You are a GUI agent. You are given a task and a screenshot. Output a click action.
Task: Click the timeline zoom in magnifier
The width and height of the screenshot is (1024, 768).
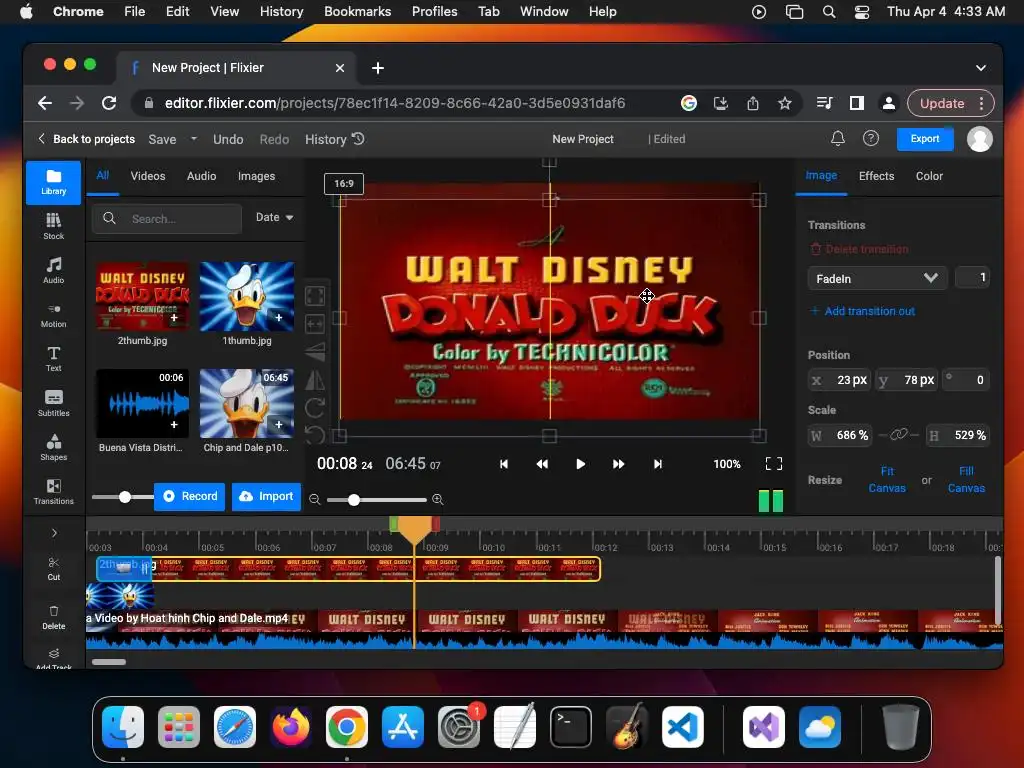coord(438,500)
